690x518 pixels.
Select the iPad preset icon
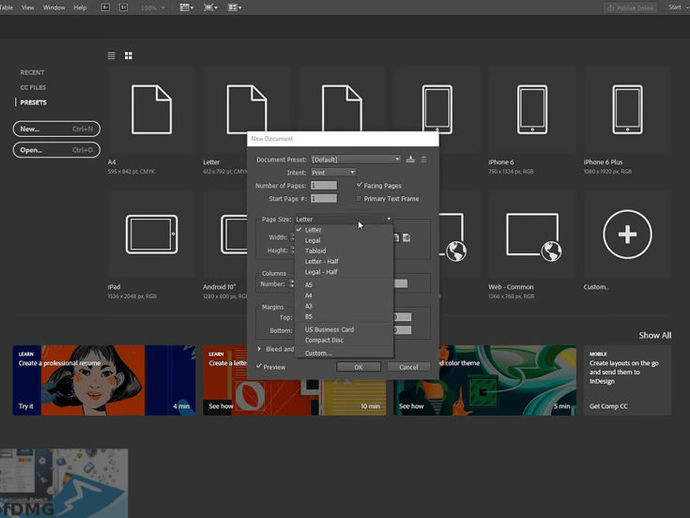click(x=152, y=234)
